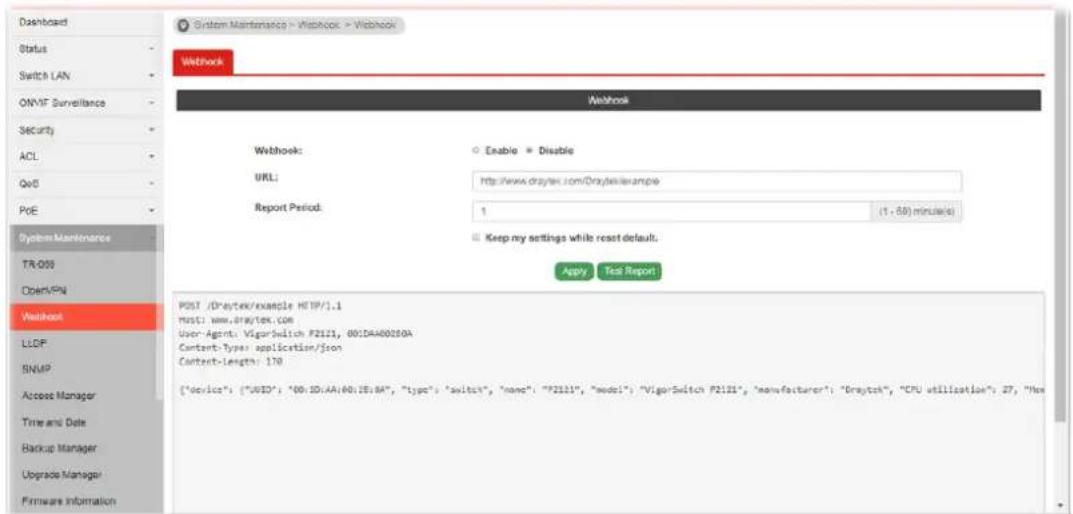
Task: Expand the Status menu arrow
Action: 151,50
